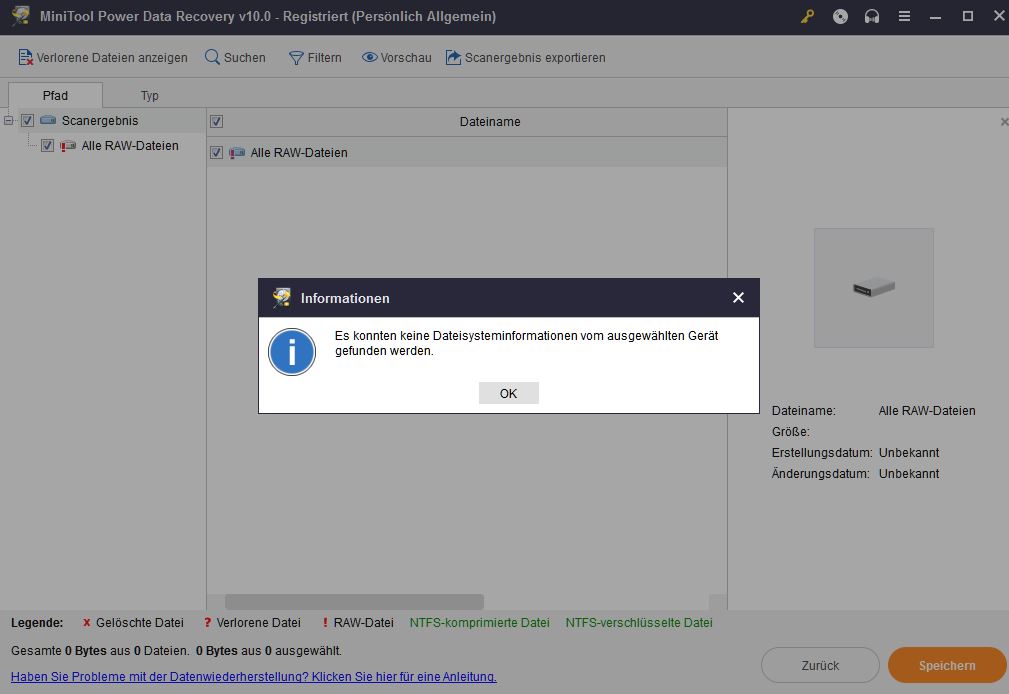Select Scanergebnis tree item

click(100, 120)
